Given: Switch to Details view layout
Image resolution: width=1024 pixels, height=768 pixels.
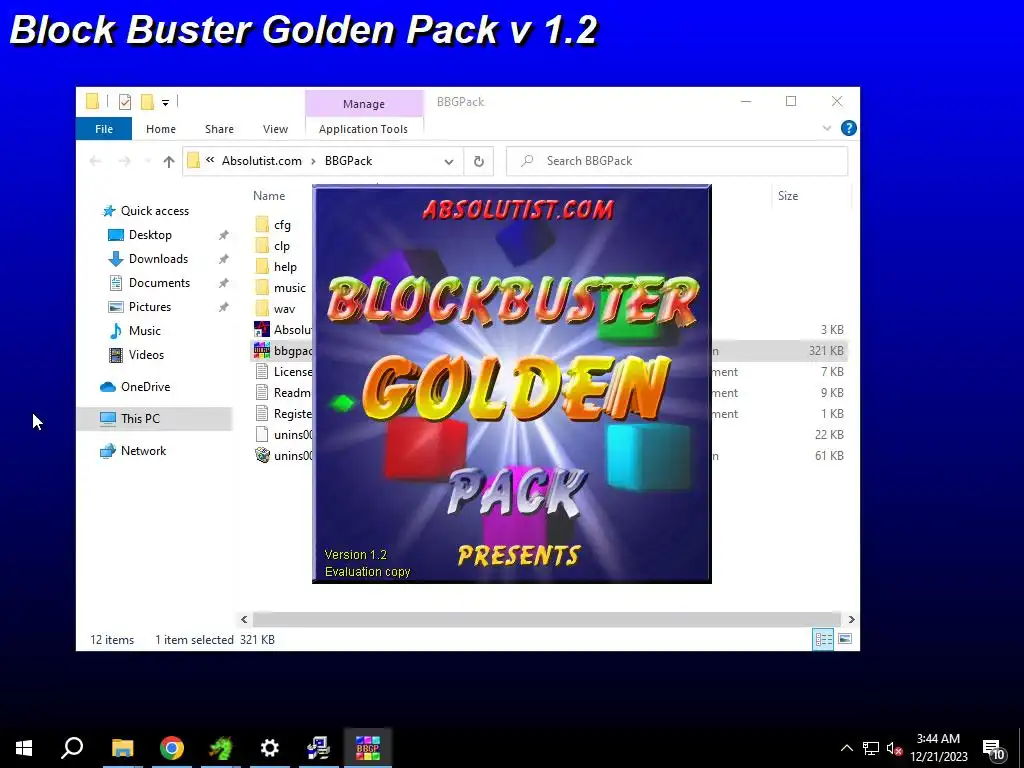Looking at the screenshot, I should pos(824,639).
